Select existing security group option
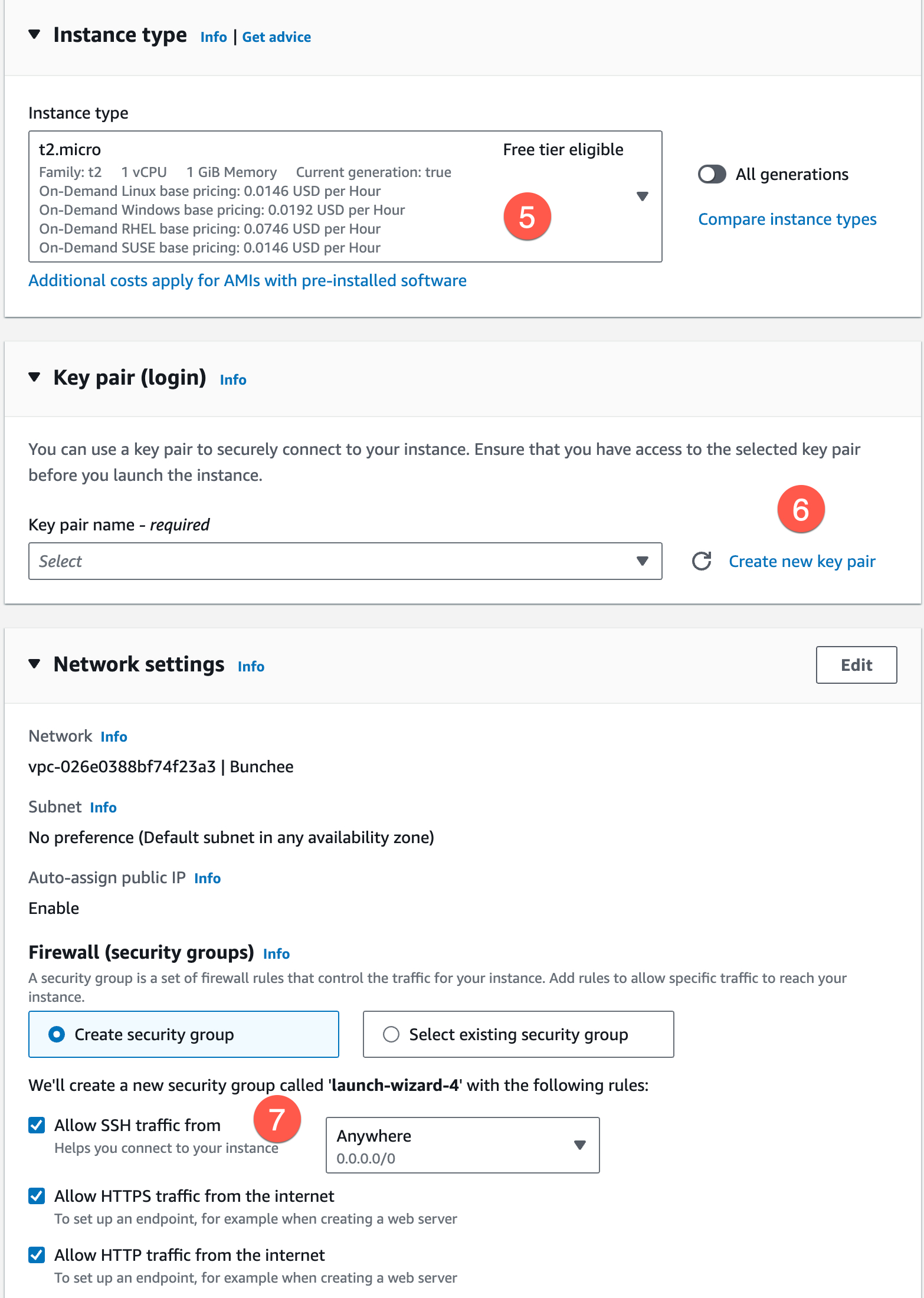This screenshot has height=1298, width=924. (x=391, y=1034)
